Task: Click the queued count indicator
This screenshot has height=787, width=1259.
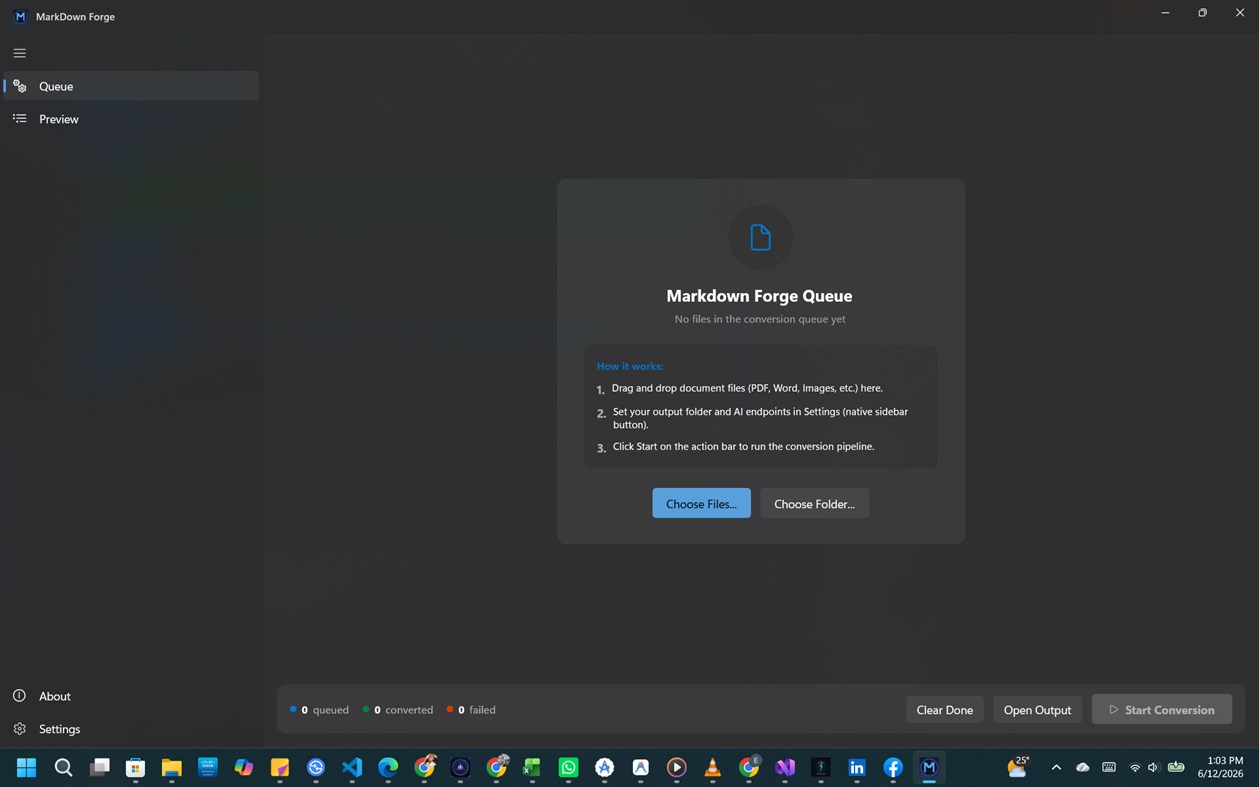Action: click(319, 710)
